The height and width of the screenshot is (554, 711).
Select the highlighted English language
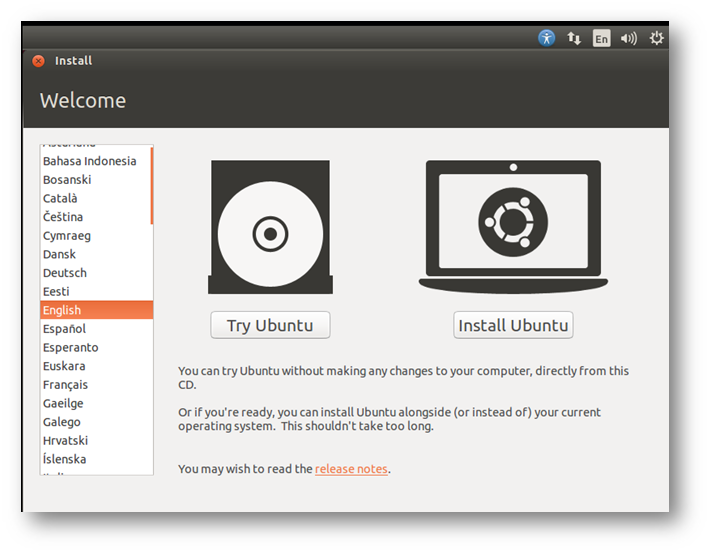[96, 310]
